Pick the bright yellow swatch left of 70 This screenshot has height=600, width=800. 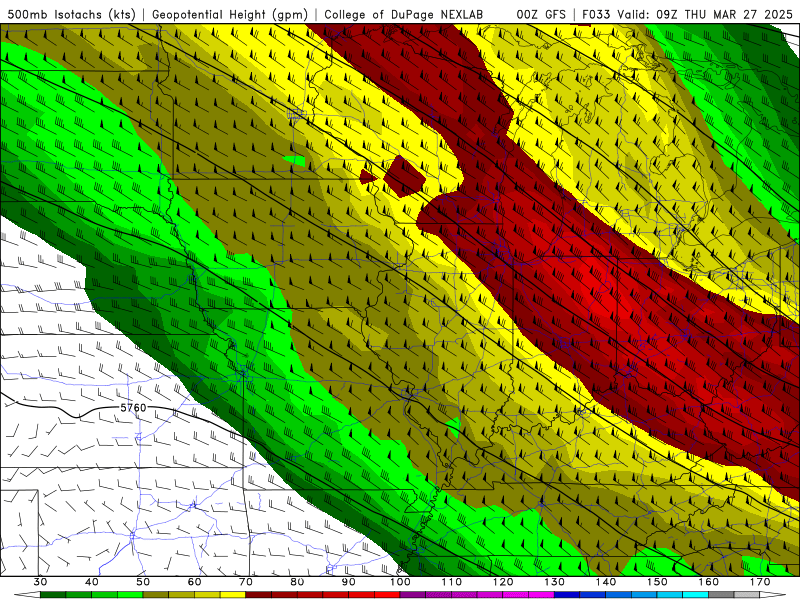[x=233, y=595]
